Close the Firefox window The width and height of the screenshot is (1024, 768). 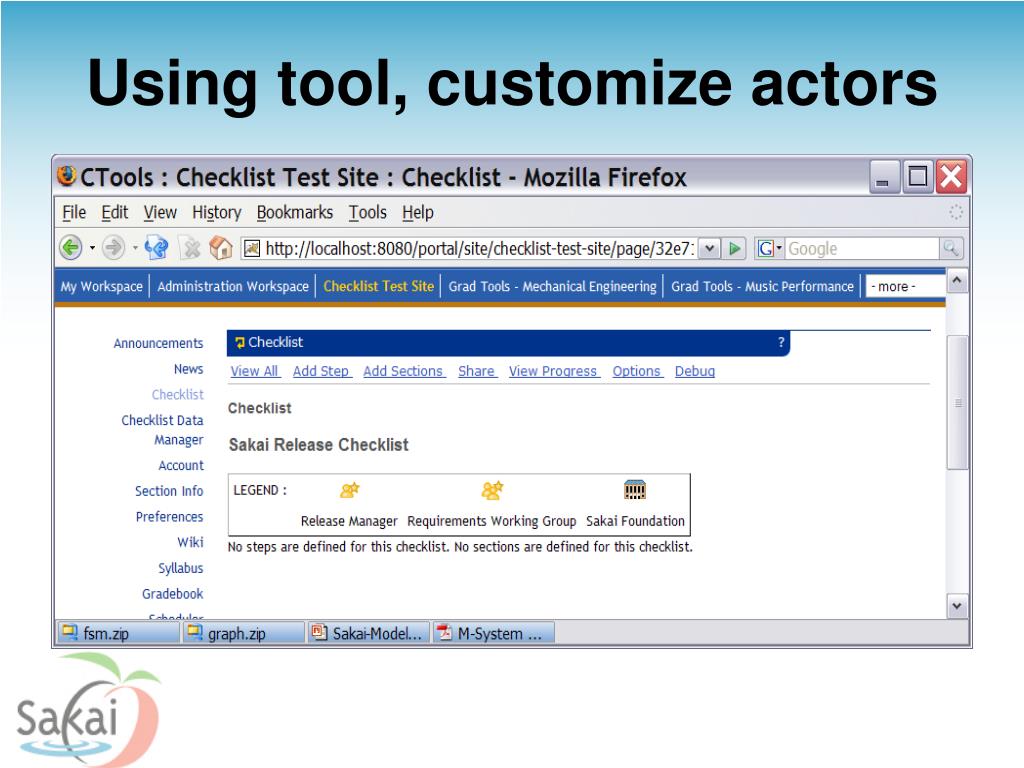coord(951,177)
